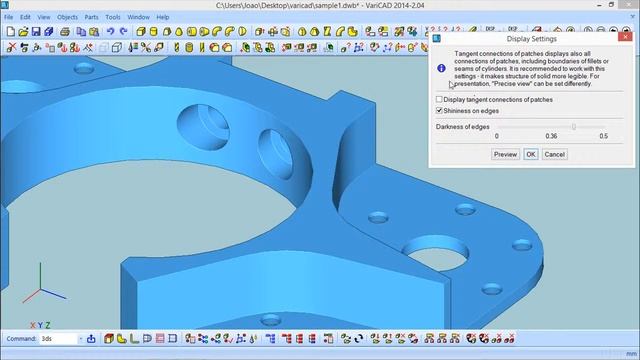Viewport: 640px width, 360px height.
Task: Click the sphere solid icon in the top toolbar
Action: tap(302, 31)
